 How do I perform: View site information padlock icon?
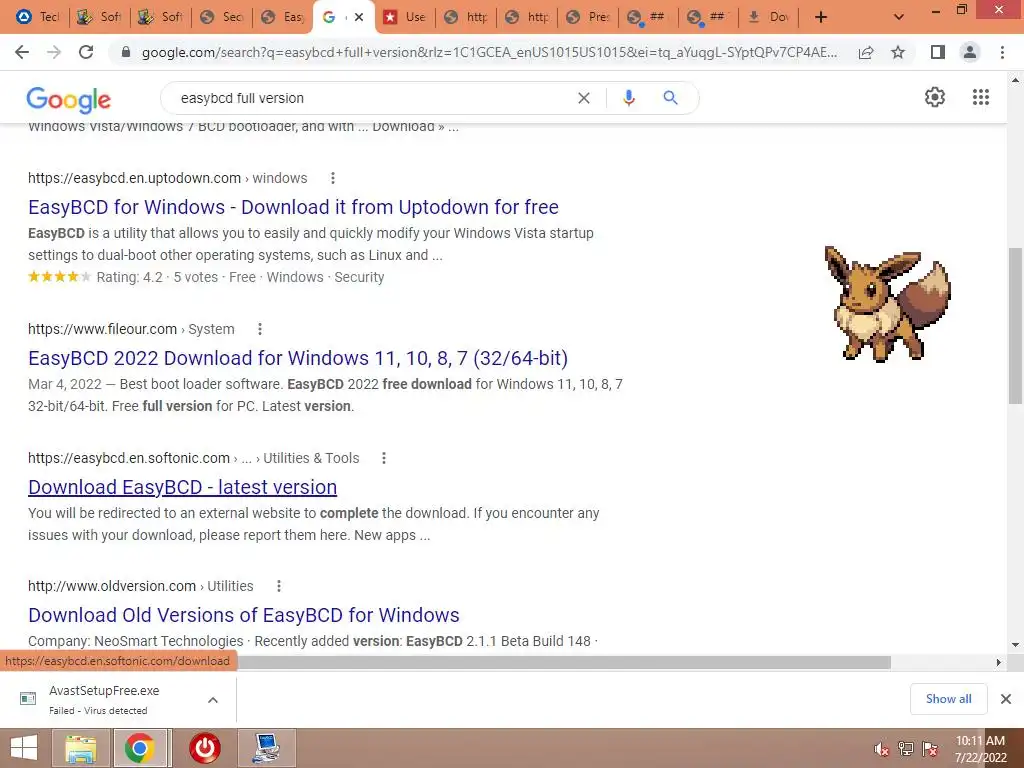pos(126,52)
